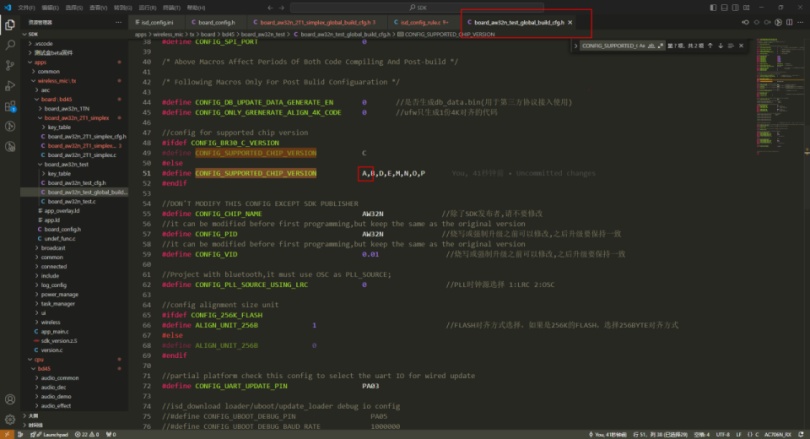This screenshot has width=810, height=439.
Task: Collapse the board_aw32n_2T1_simplex folder
Action: click(x=76, y=118)
